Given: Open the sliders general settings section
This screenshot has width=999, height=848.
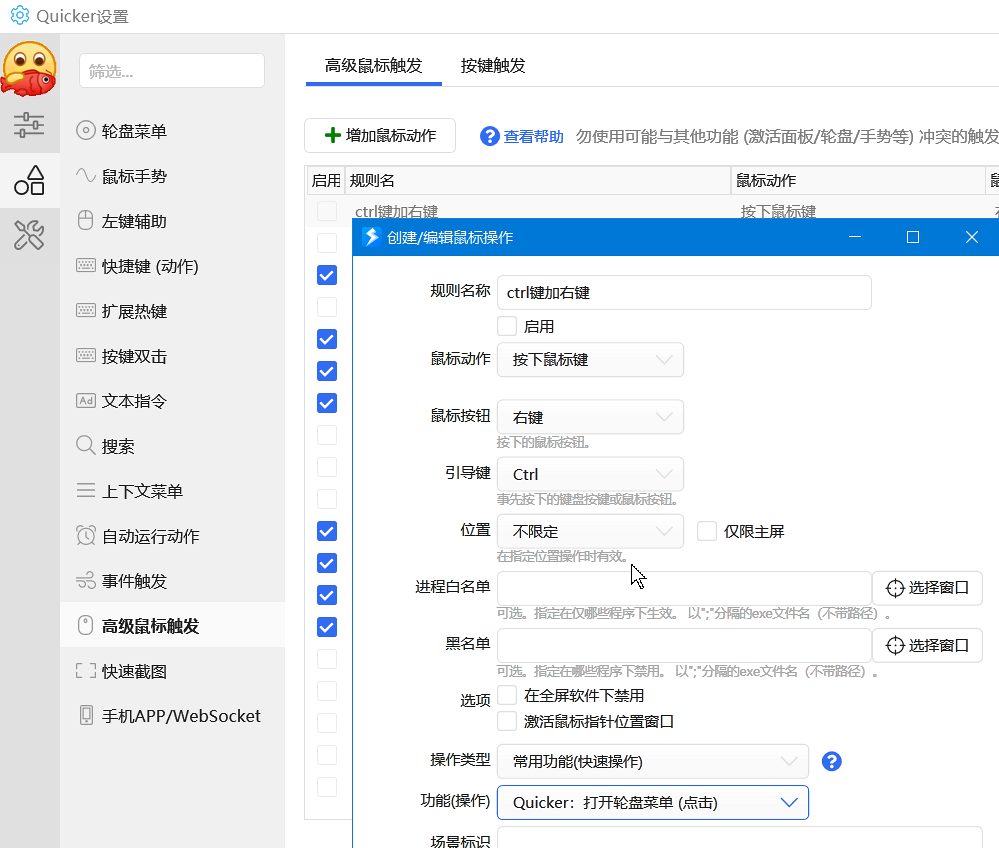Looking at the screenshot, I should (x=29, y=125).
